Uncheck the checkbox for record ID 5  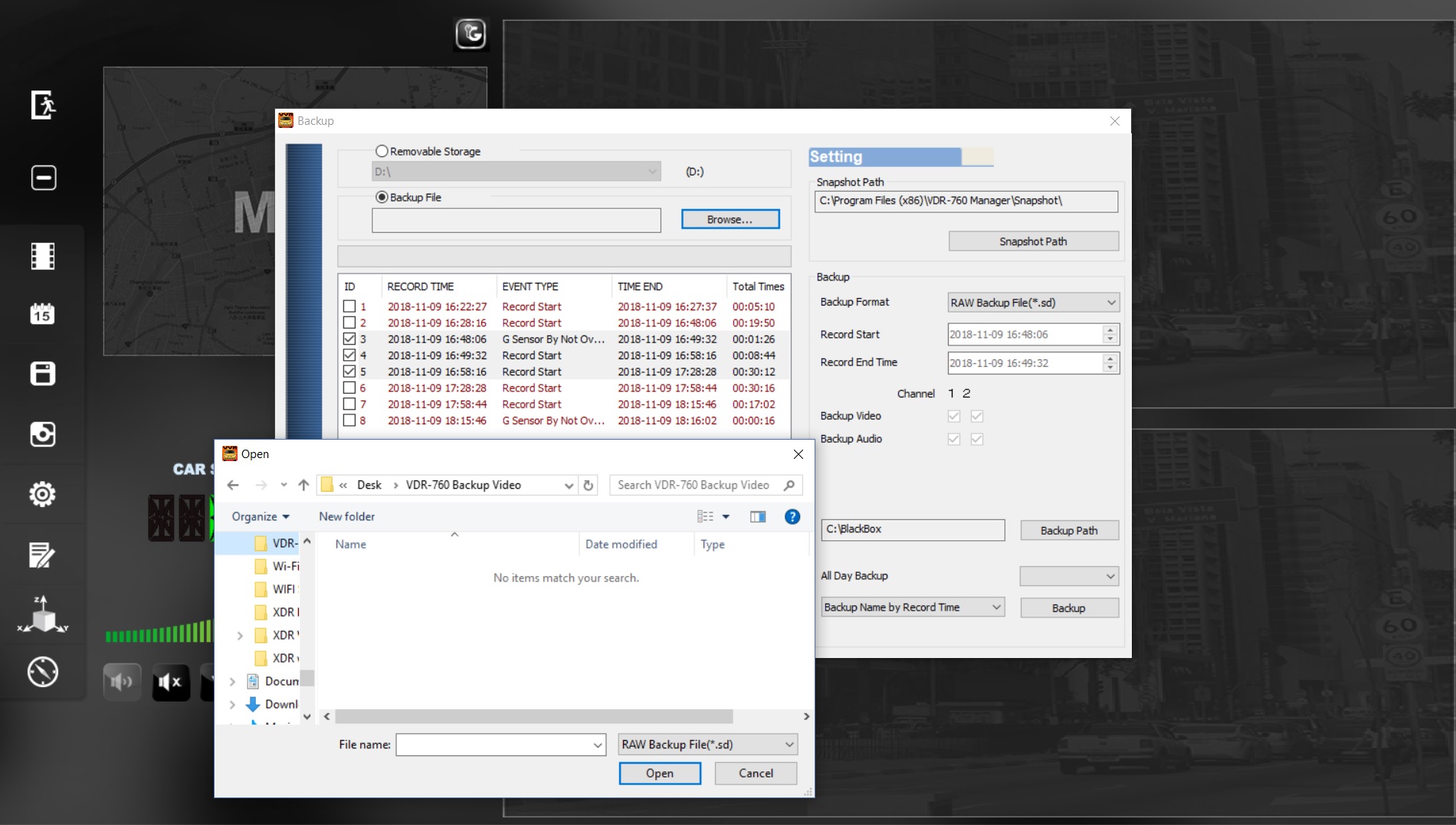coord(349,372)
